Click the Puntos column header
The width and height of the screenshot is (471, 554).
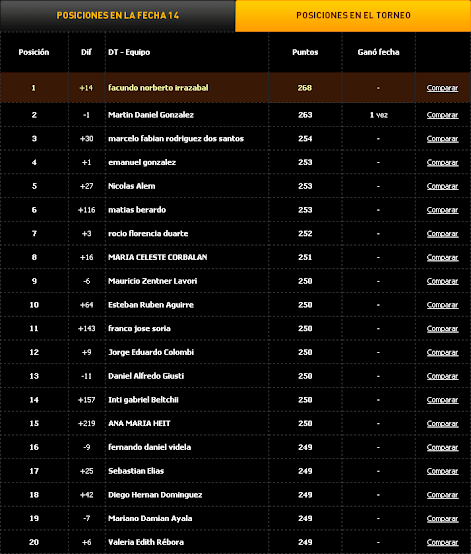305,52
